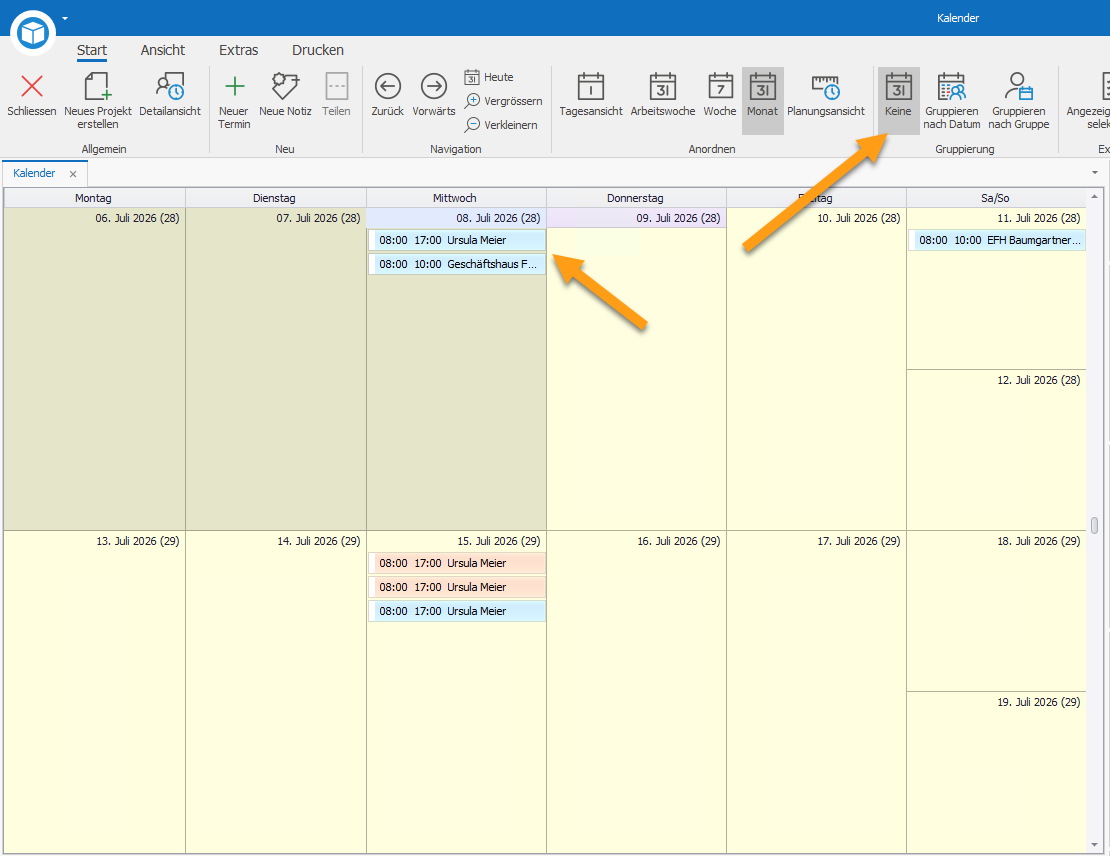The height and width of the screenshot is (856, 1110).
Task: Select the first Ursula Meier entry on 15. Juli
Action: (457, 563)
